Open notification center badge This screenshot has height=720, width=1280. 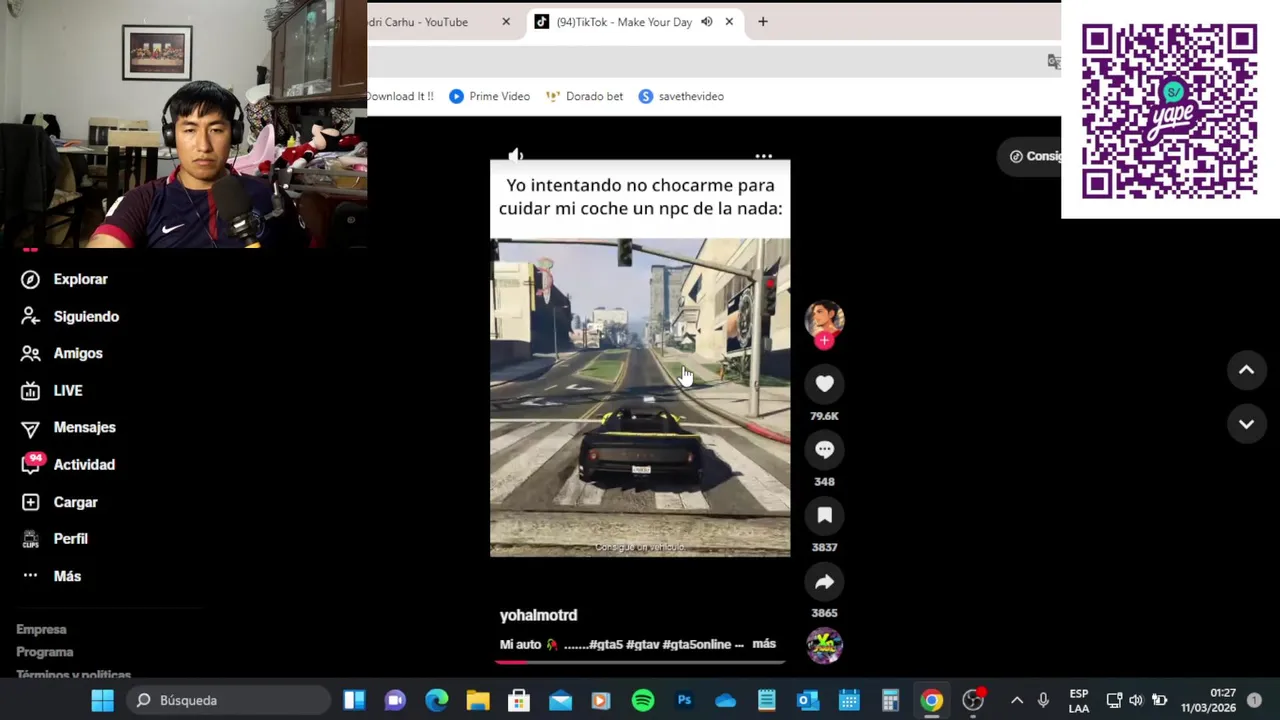pyautogui.click(x=1255, y=700)
